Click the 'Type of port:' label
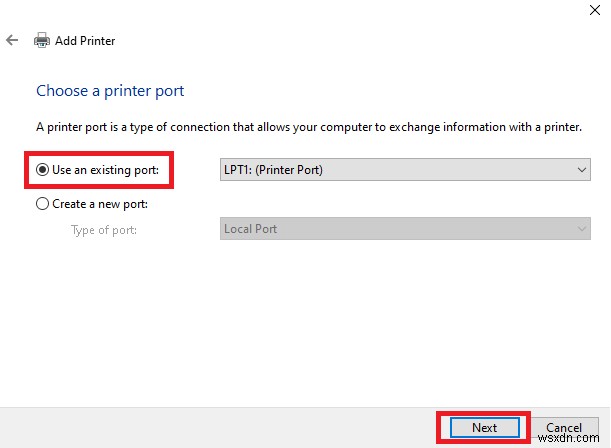The image size is (611, 448). pos(104,229)
